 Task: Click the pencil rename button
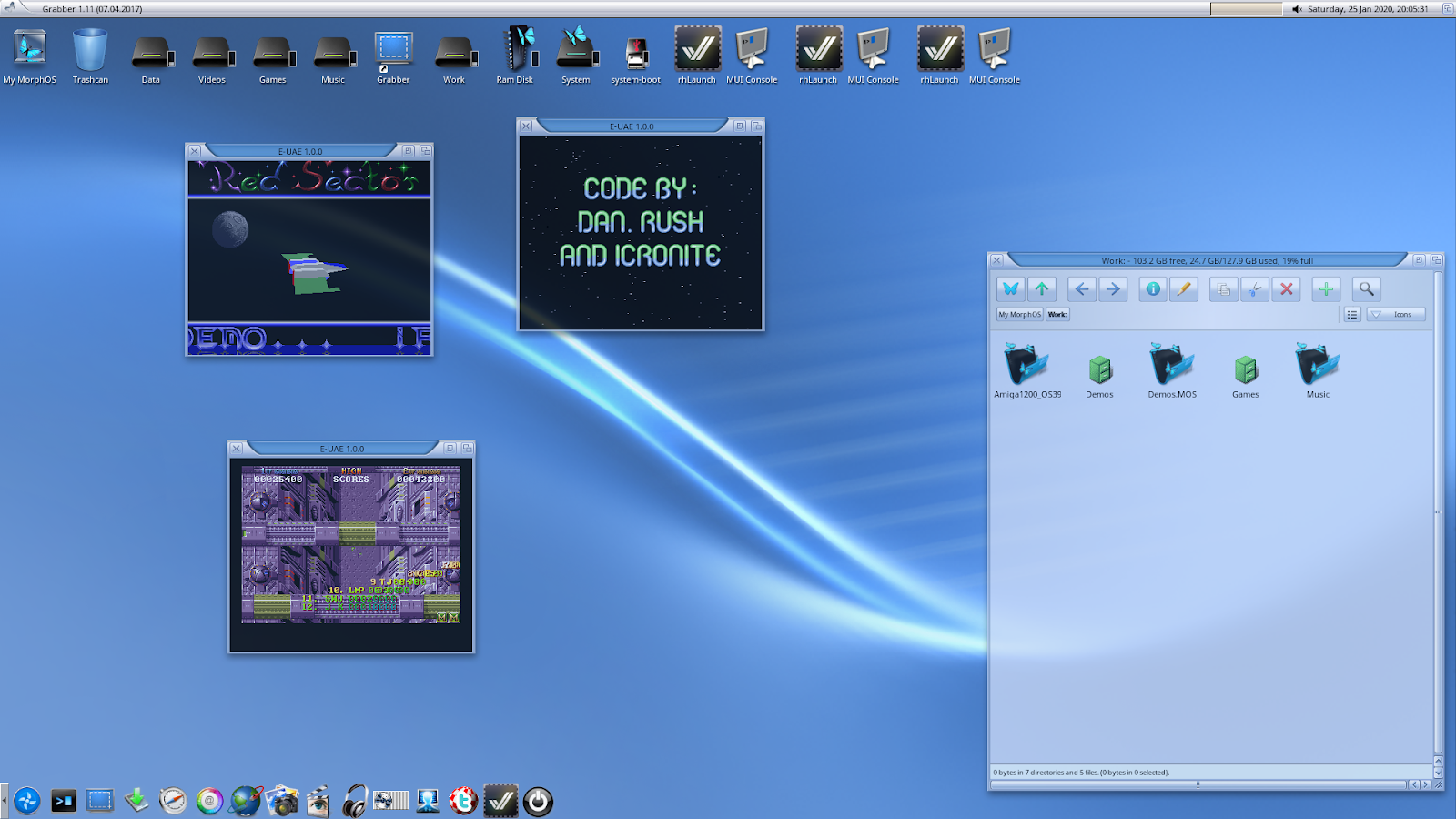click(x=1184, y=289)
